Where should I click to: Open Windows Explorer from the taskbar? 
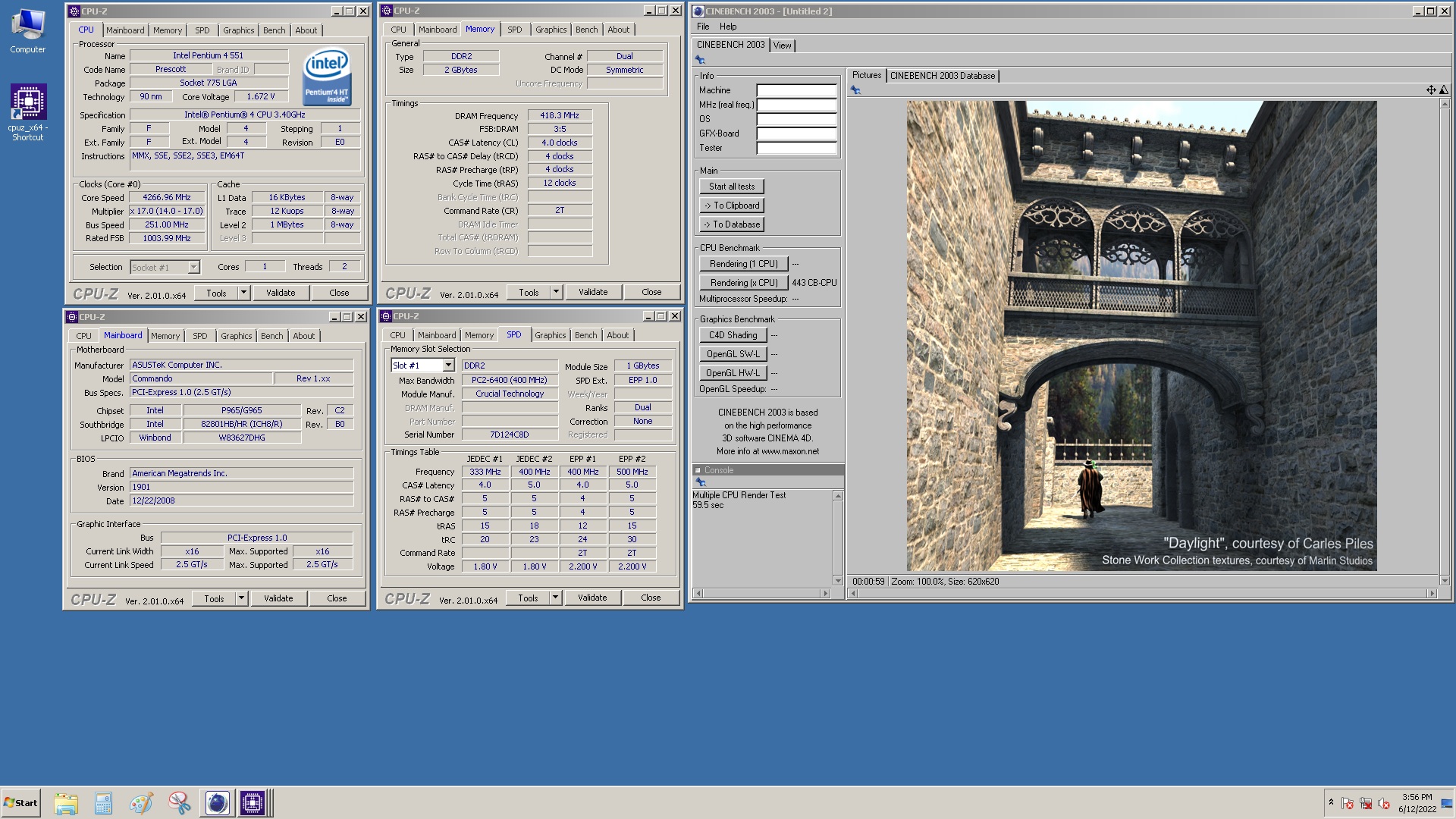coord(66,803)
